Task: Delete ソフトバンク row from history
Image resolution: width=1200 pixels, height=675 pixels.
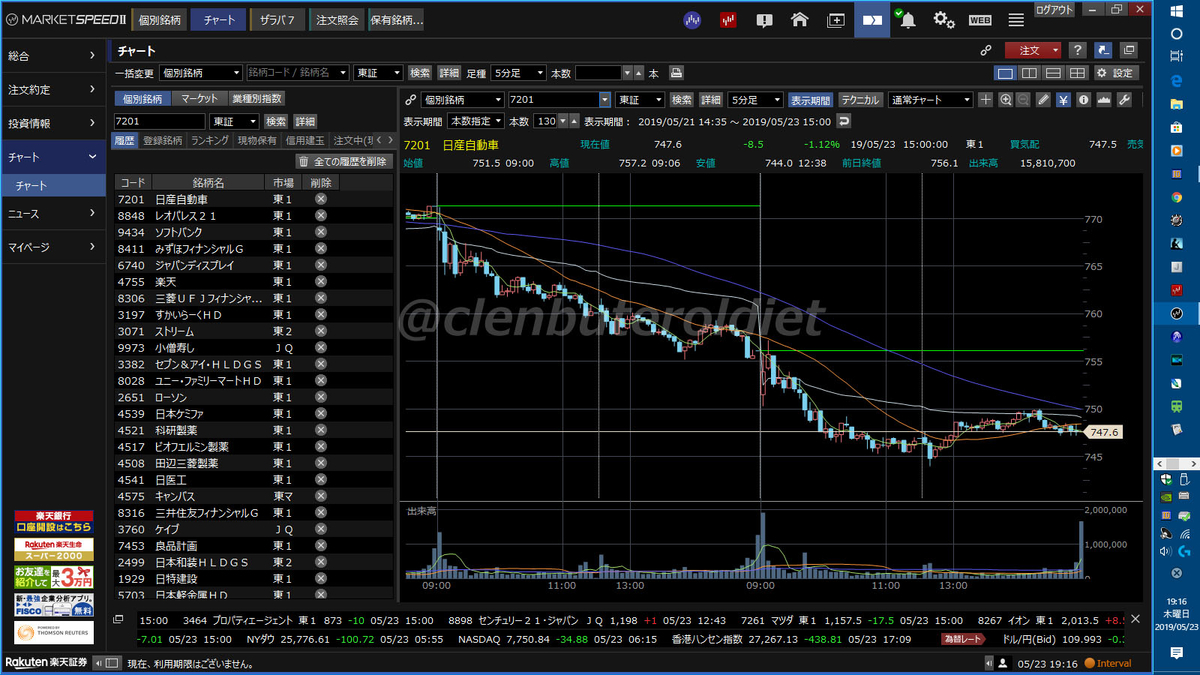Action: click(x=321, y=232)
